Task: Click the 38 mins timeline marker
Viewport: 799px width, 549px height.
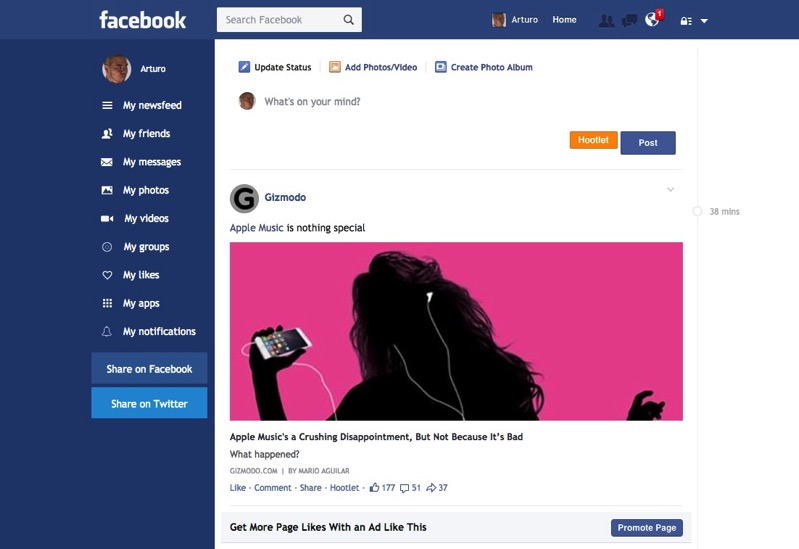Action: click(697, 212)
